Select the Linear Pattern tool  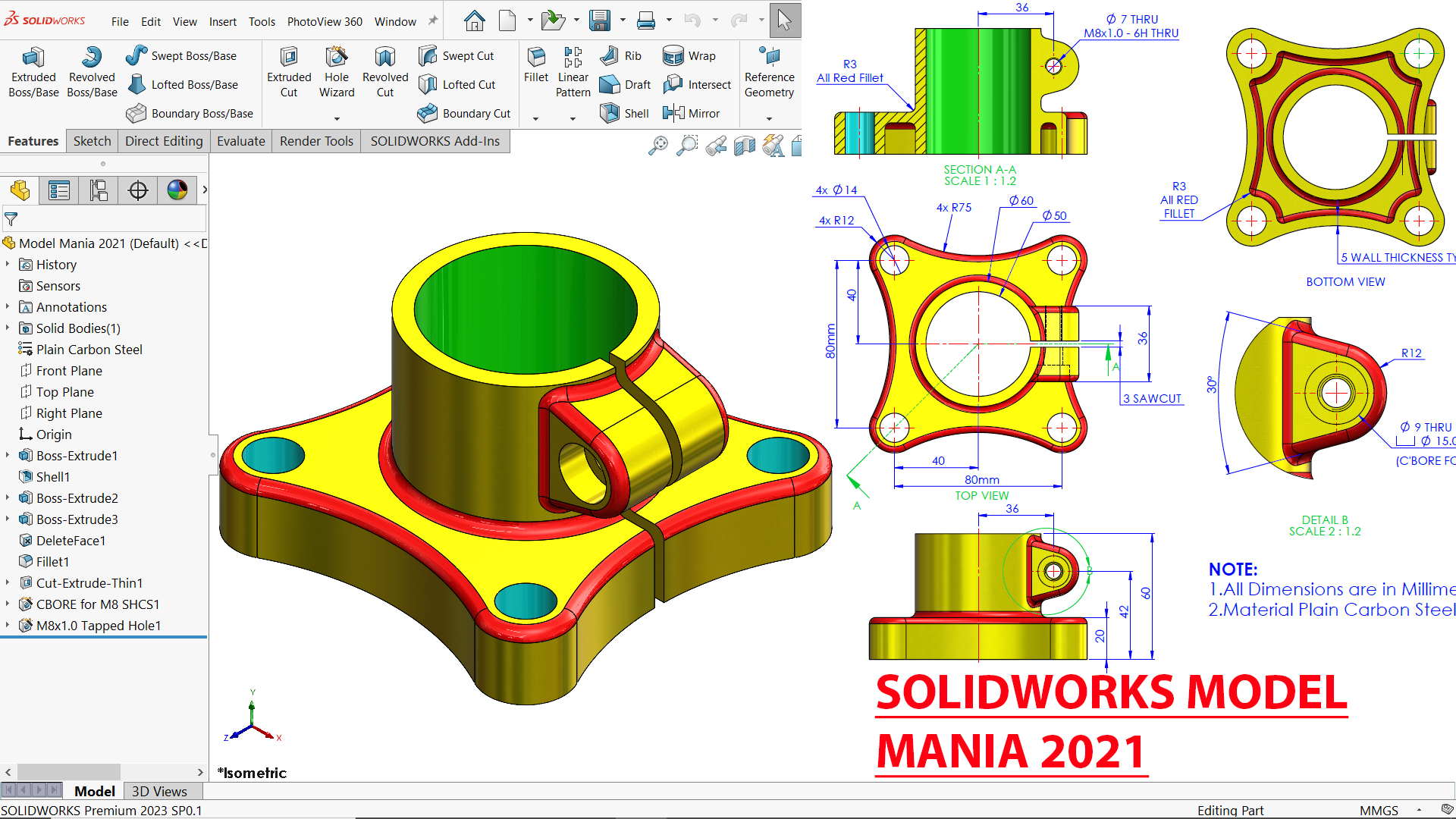click(573, 72)
